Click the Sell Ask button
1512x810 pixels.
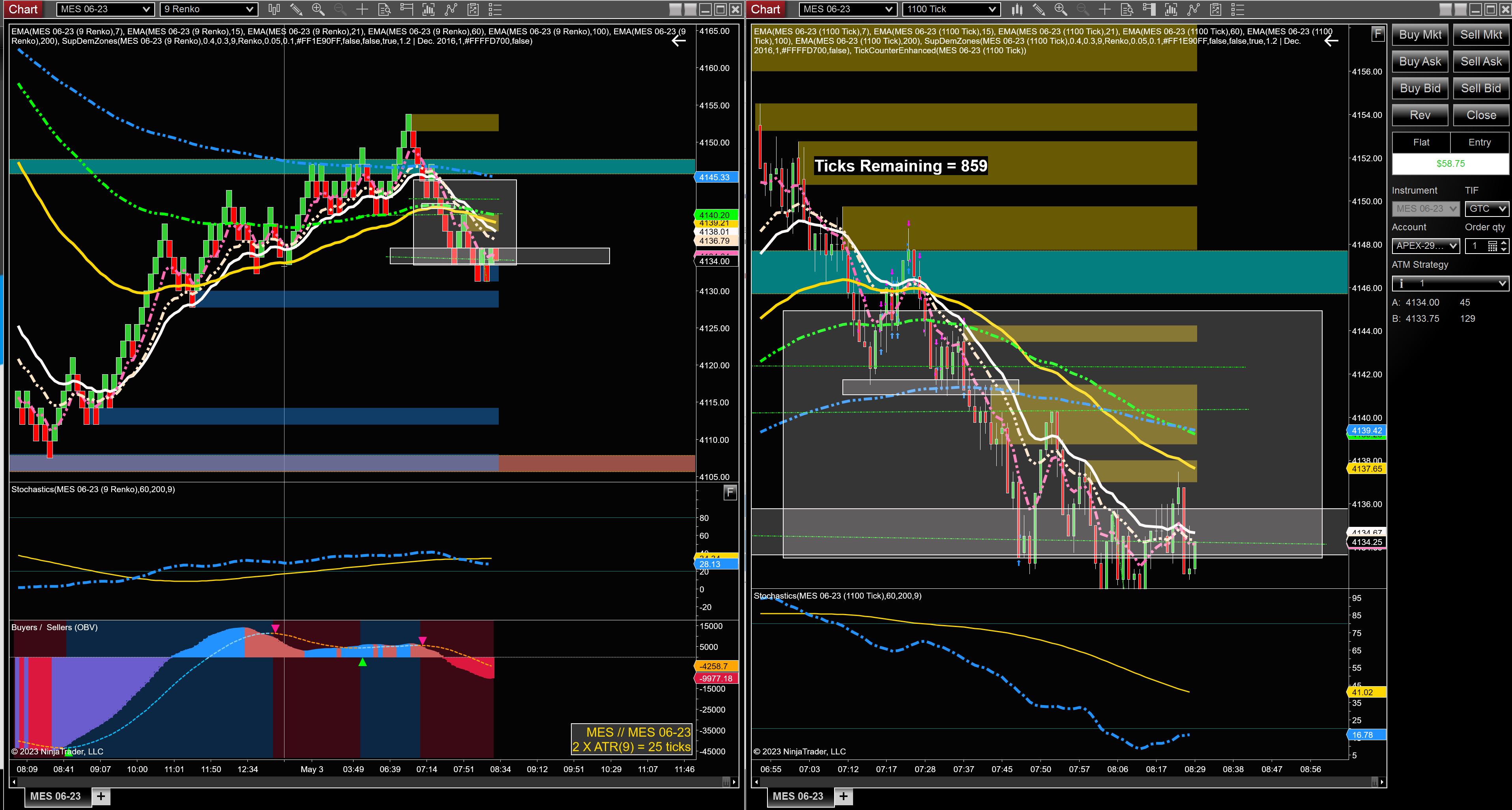1481,62
